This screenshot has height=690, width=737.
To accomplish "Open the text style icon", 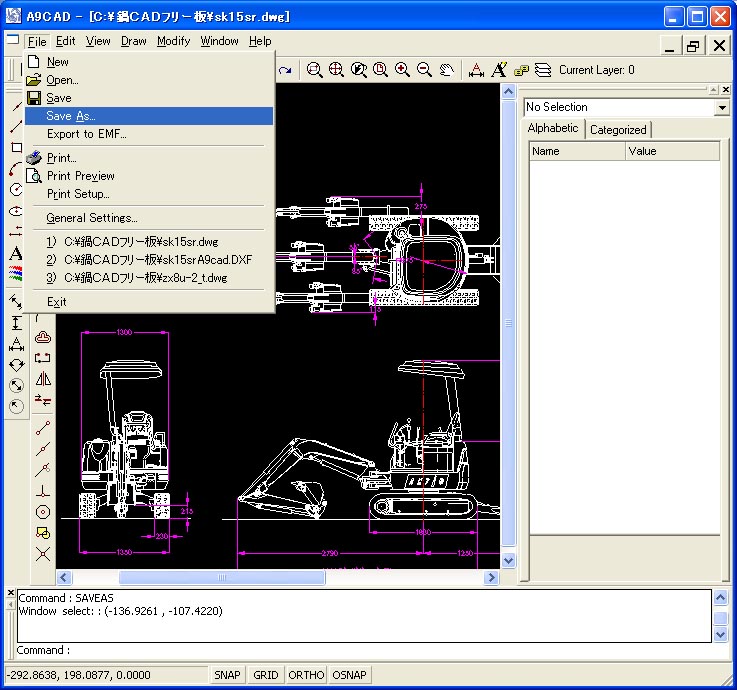I will [x=499, y=70].
